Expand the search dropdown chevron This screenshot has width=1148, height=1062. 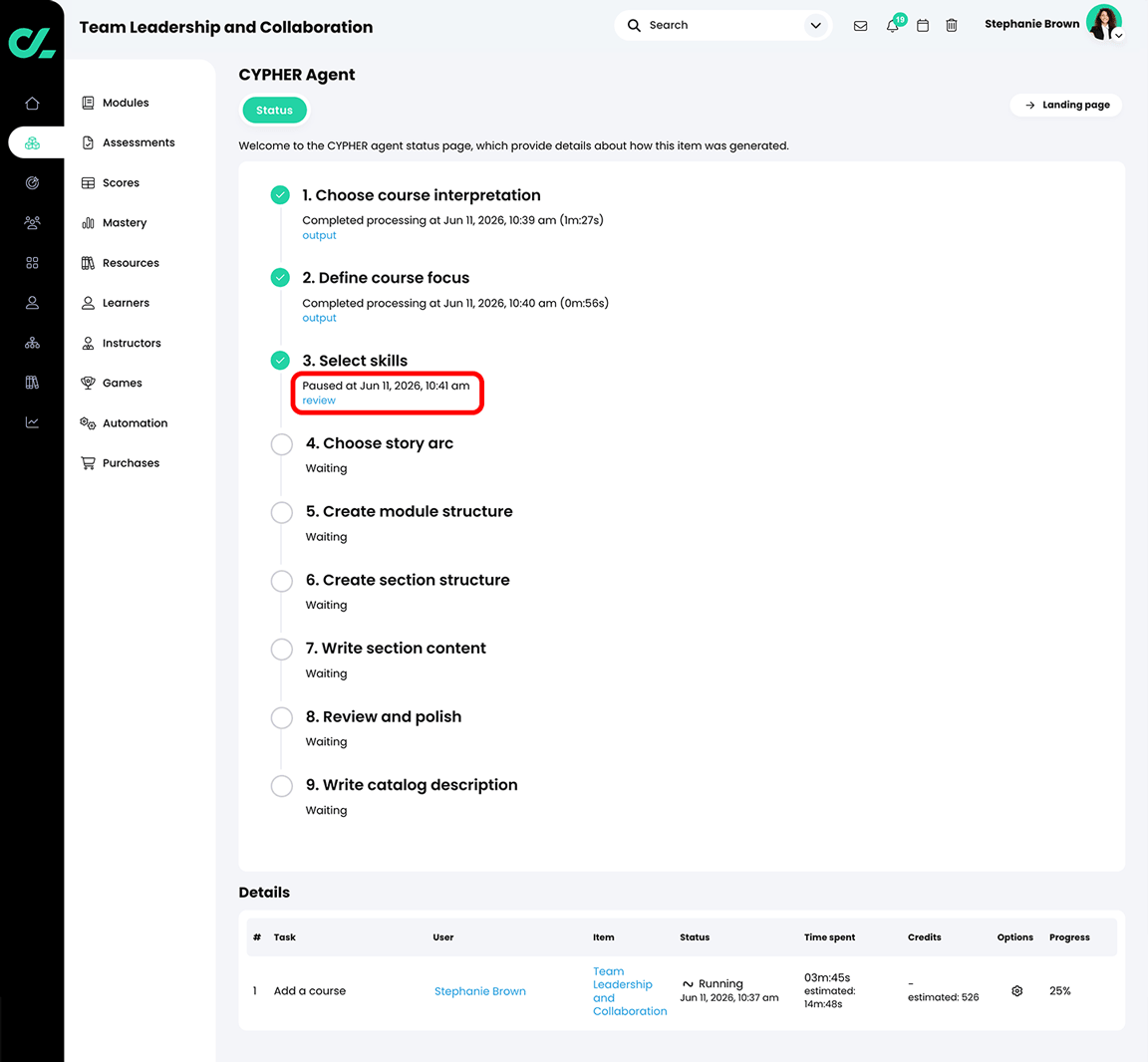coord(815,26)
